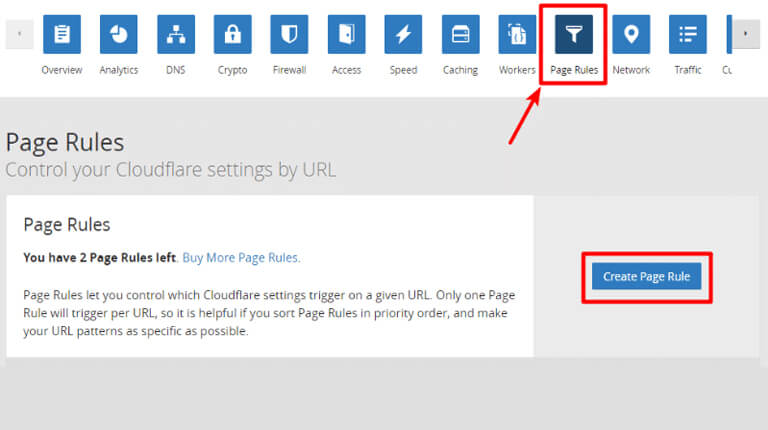The width and height of the screenshot is (768, 430).
Task: Open the Overview section icon
Action: point(62,34)
